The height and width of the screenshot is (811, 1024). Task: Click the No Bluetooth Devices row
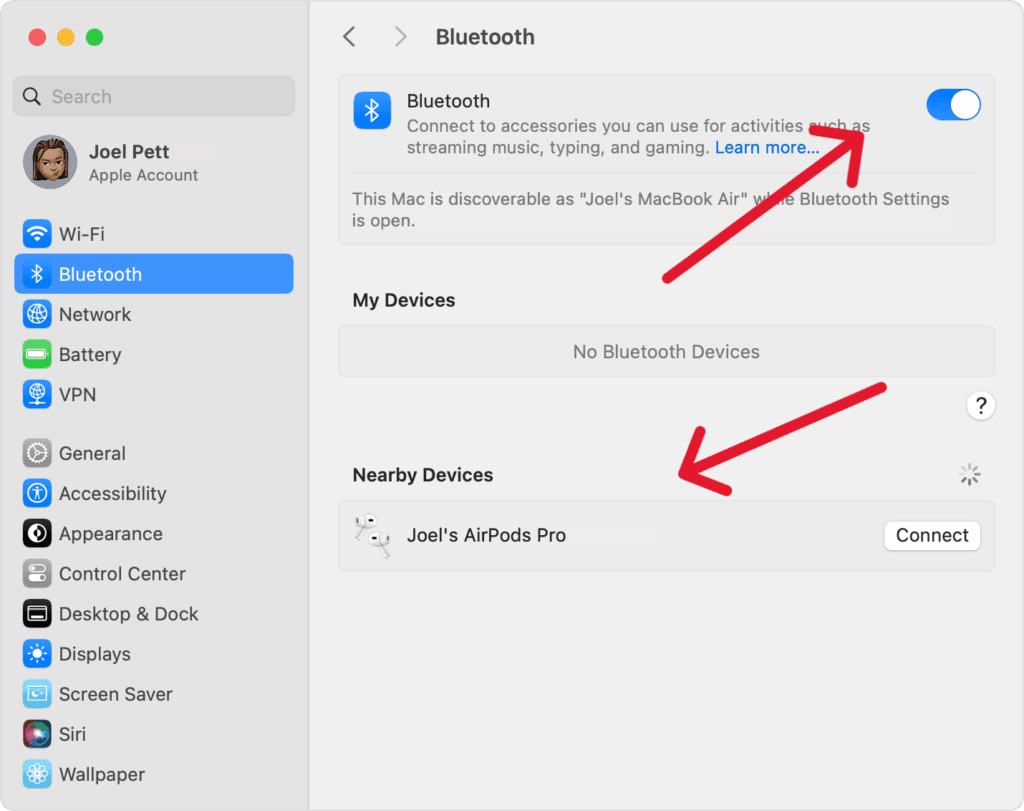pyautogui.click(x=666, y=351)
